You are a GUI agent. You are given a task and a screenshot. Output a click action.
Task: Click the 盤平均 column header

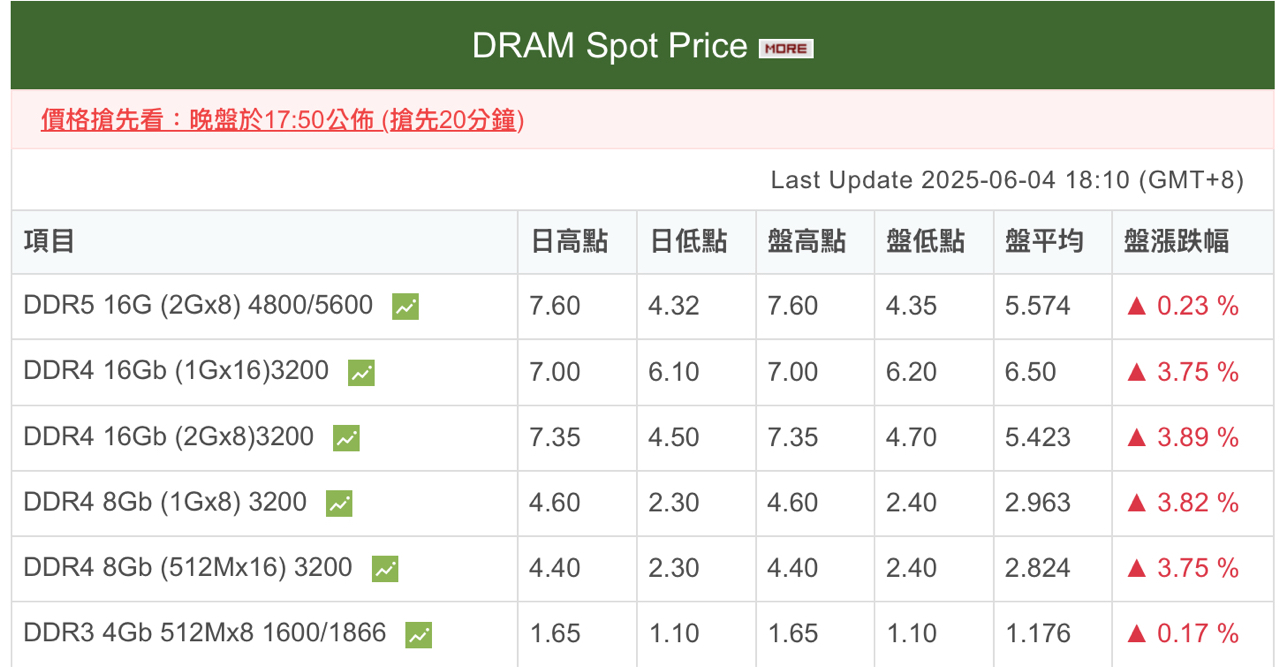pyautogui.click(x=1045, y=241)
